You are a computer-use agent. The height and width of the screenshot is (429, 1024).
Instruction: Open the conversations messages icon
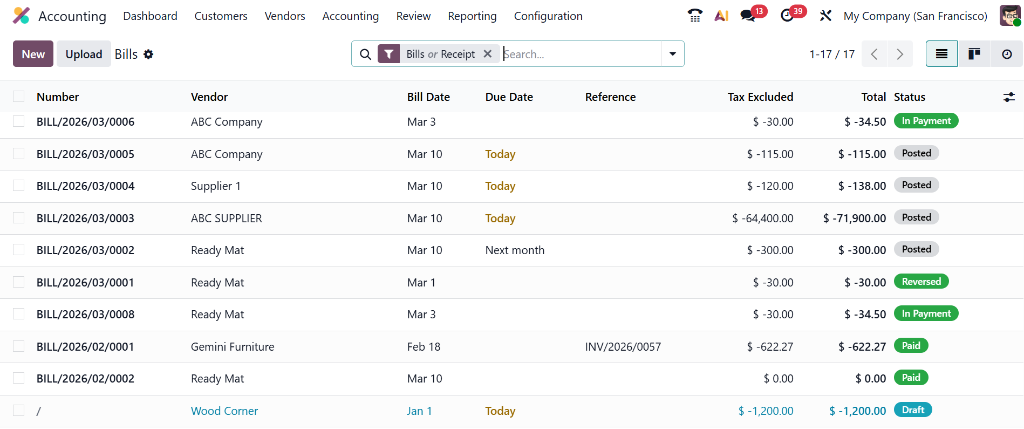748,16
